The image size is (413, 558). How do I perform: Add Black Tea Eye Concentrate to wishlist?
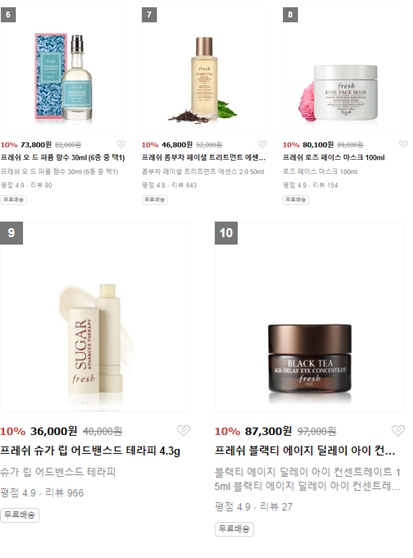point(398,430)
